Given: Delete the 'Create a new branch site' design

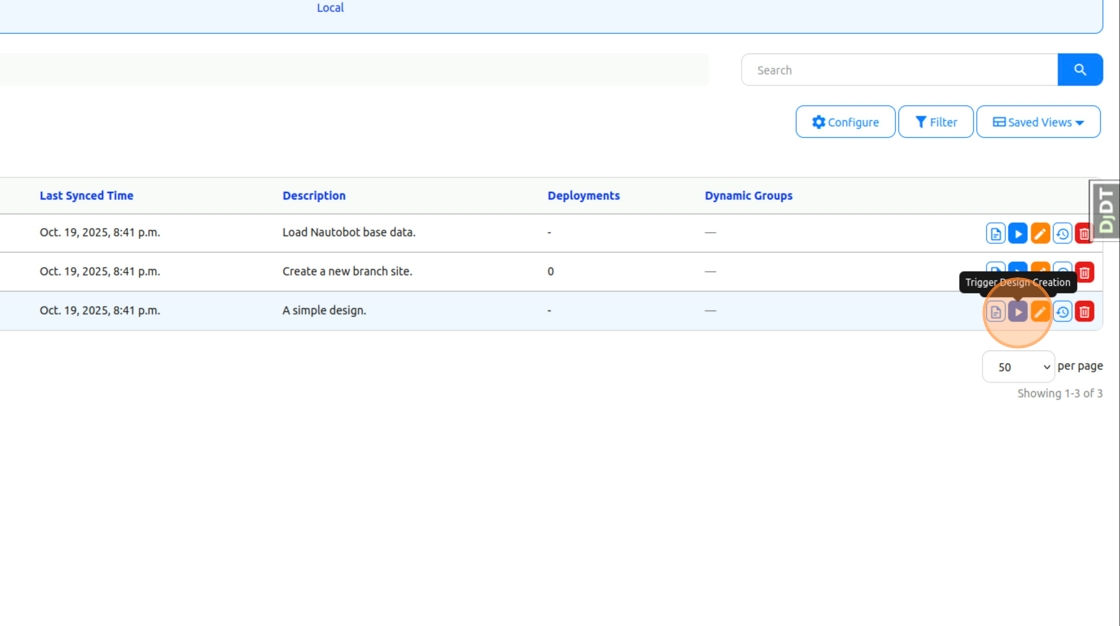Looking at the screenshot, I should pyautogui.click(x=1084, y=273).
